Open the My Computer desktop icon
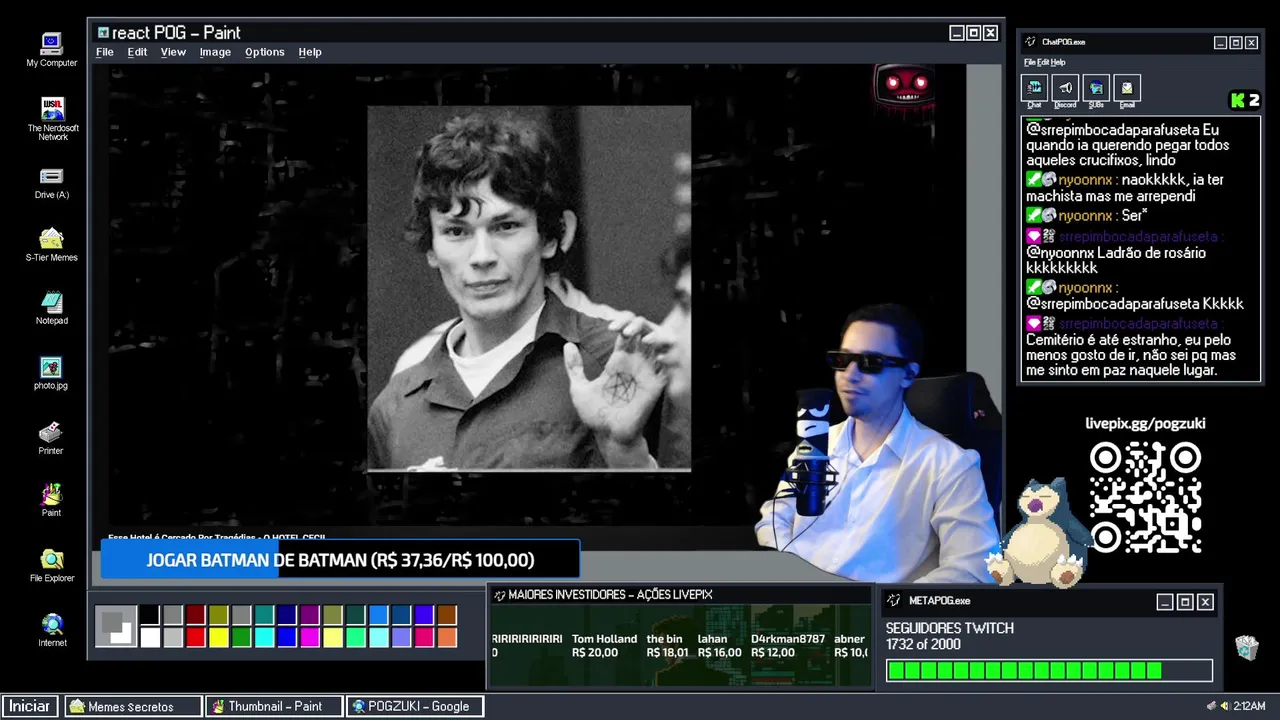The height and width of the screenshot is (720, 1280). [51, 49]
